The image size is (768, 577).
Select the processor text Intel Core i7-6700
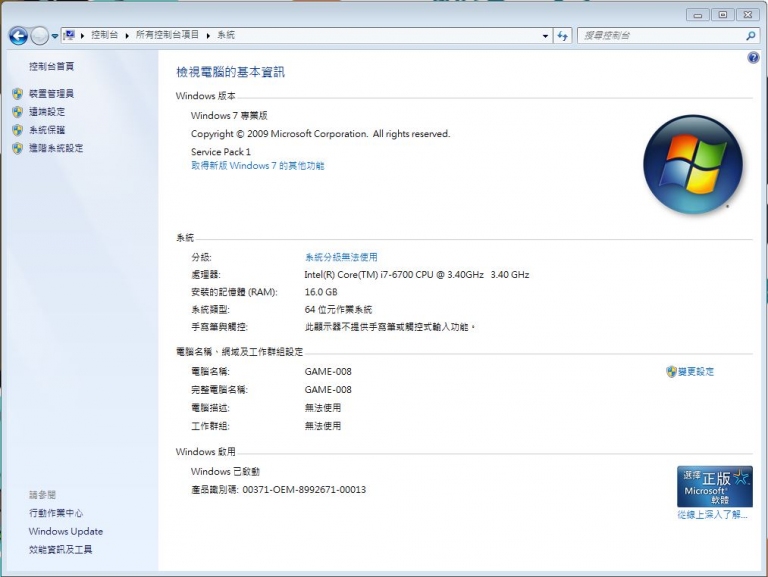click(417, 275)
